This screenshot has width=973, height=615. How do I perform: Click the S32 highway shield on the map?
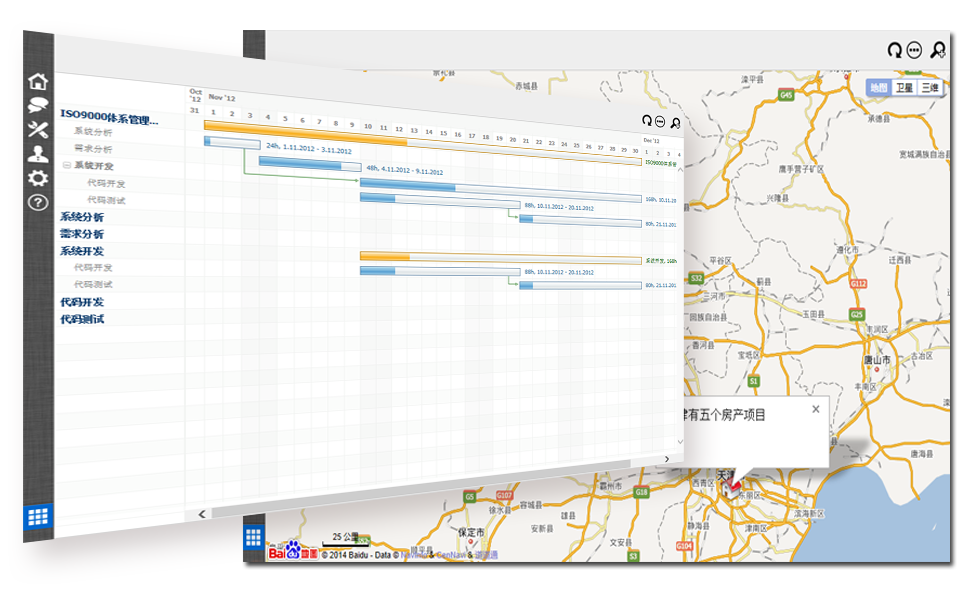[696, 279]
